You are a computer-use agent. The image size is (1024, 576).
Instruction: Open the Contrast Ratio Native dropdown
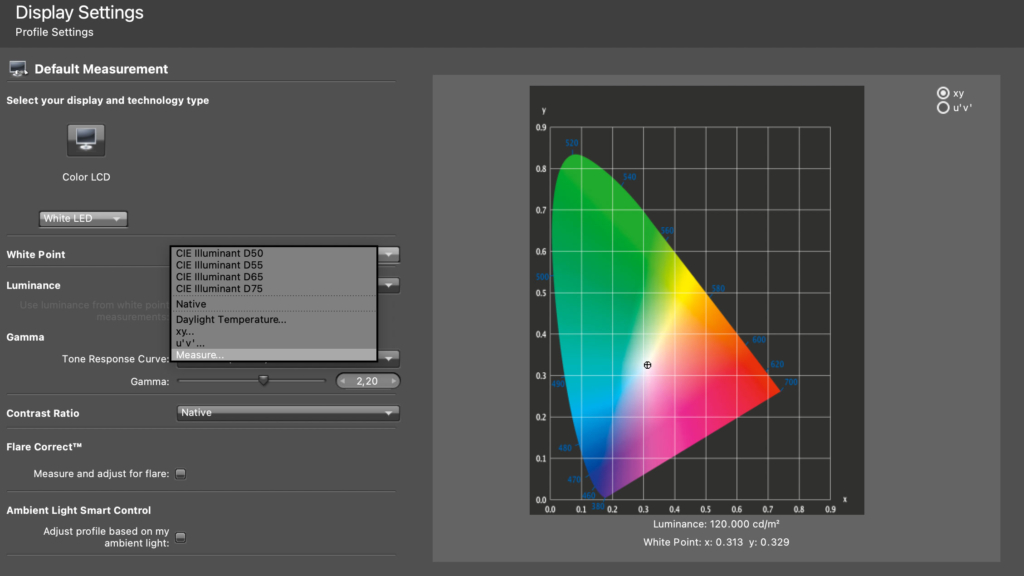coord(288,413)
